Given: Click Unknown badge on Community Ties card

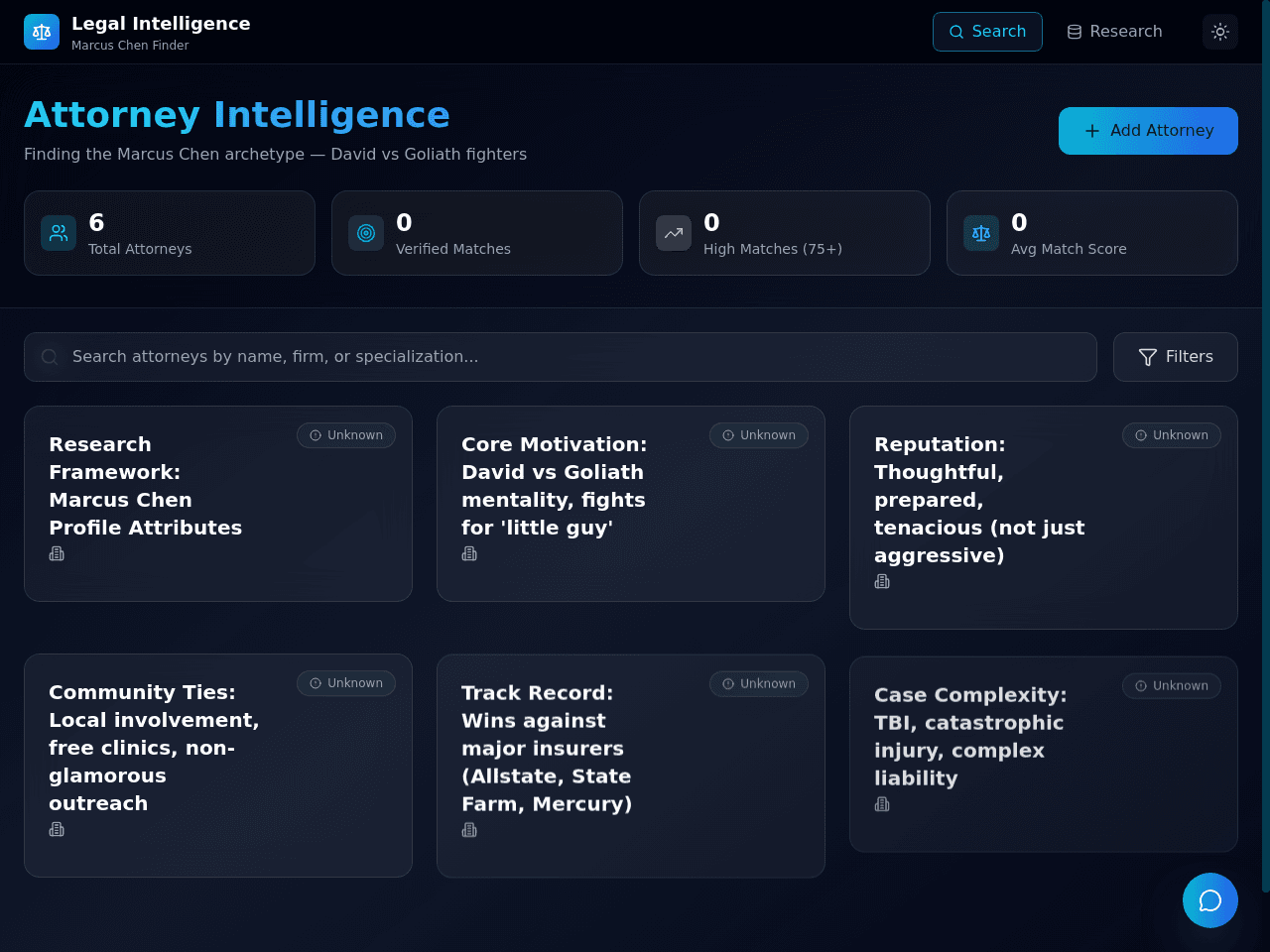Looking at the screenshot, I should [x=346, y=683].
